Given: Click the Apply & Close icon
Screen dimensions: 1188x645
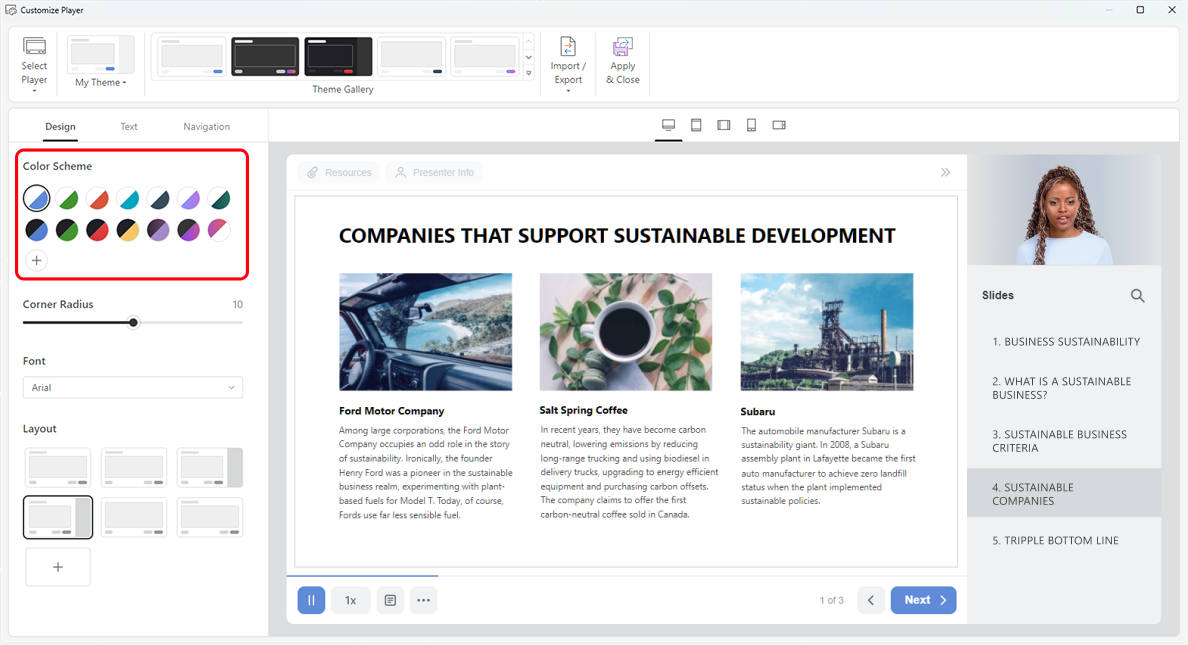Looking at the screenshot, I should 622,48.
